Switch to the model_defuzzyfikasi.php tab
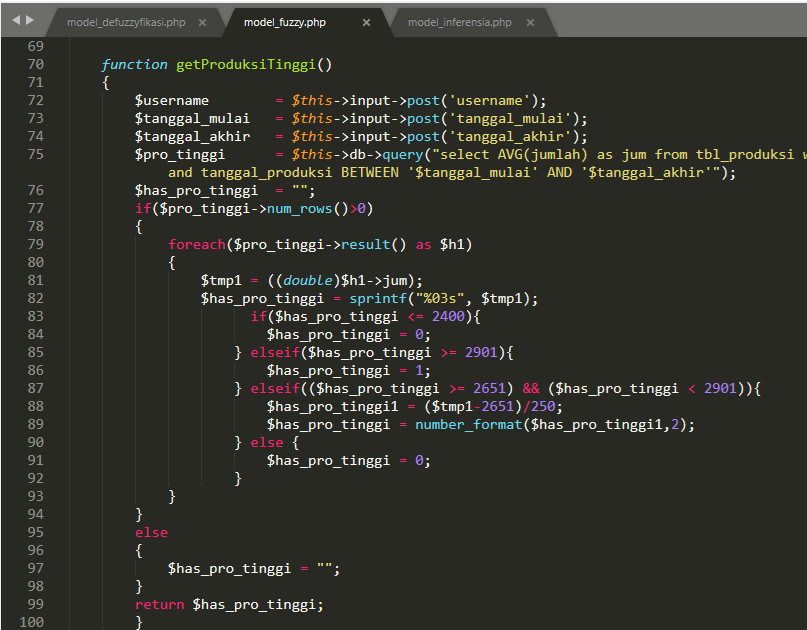This screenshot has width=807, height=630. (126, 22)
